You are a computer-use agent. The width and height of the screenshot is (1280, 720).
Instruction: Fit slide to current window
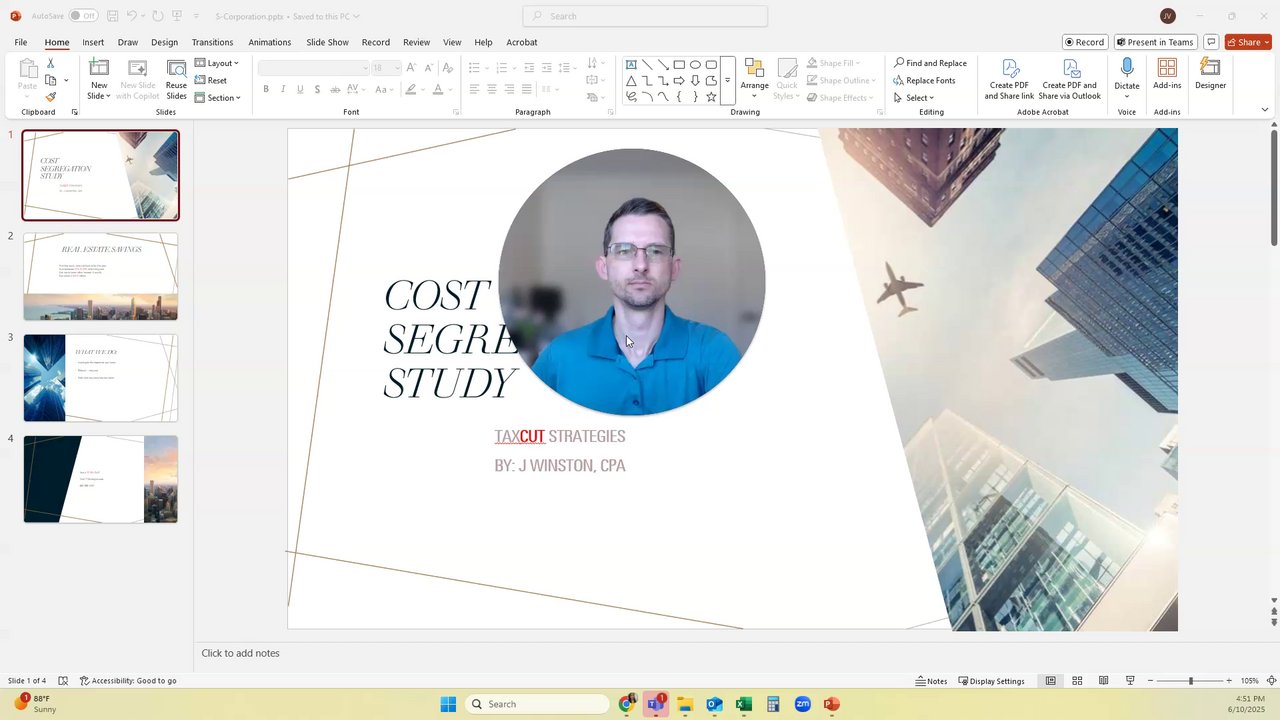pos(1271,681)
